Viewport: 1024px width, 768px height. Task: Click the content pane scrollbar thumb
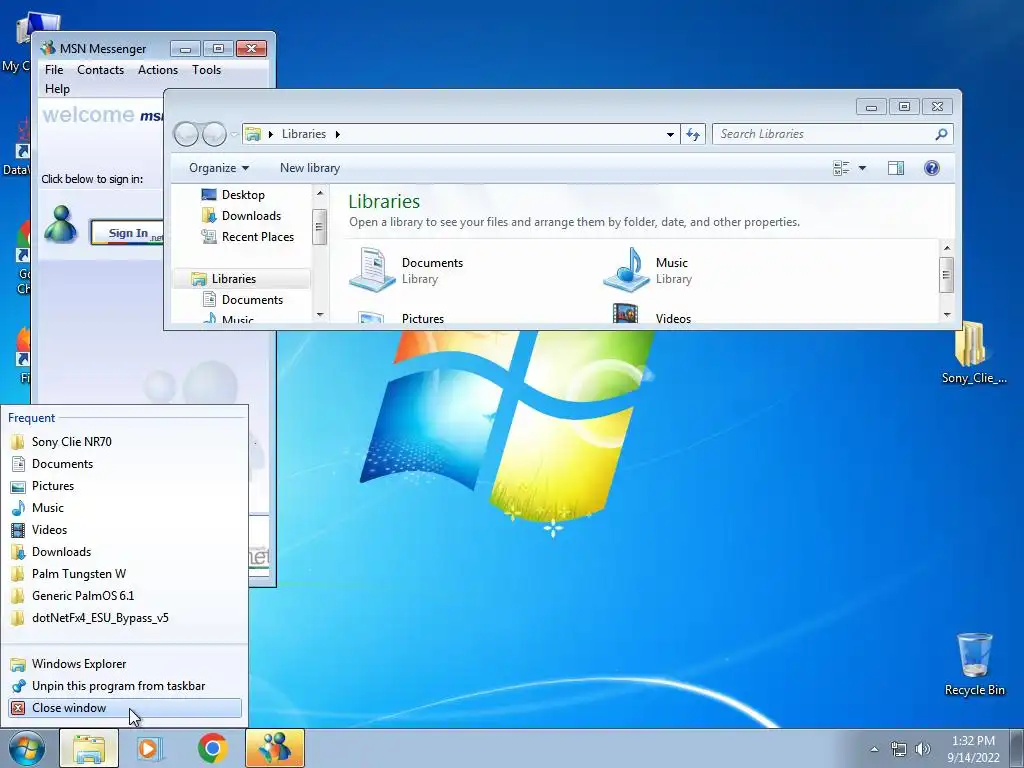click(x=947, y=276)
